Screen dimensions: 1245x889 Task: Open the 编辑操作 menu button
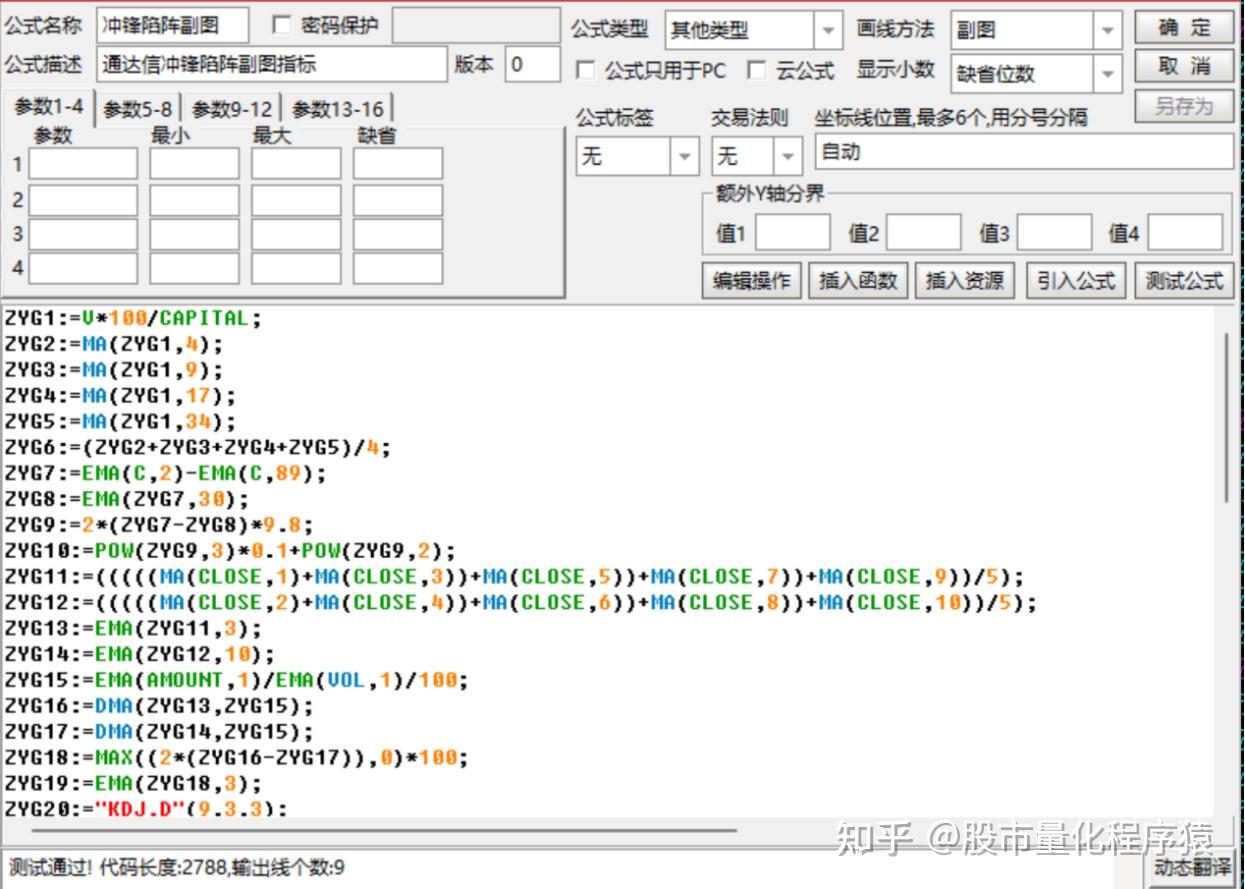(x=752, y=281)
